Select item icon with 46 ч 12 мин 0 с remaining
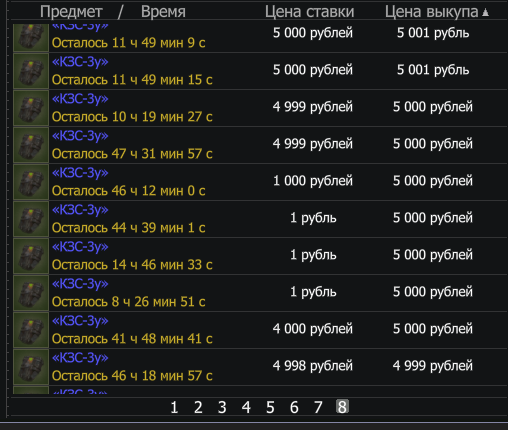The image size is (508, 430). [x=31, y=182]
